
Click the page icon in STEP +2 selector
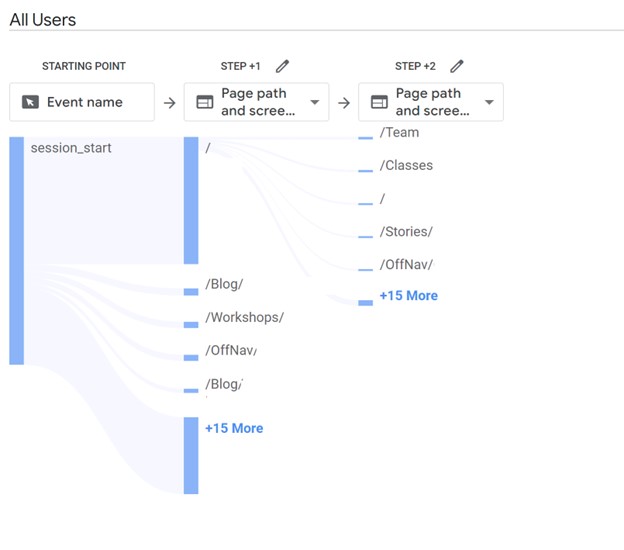[379, 102]
